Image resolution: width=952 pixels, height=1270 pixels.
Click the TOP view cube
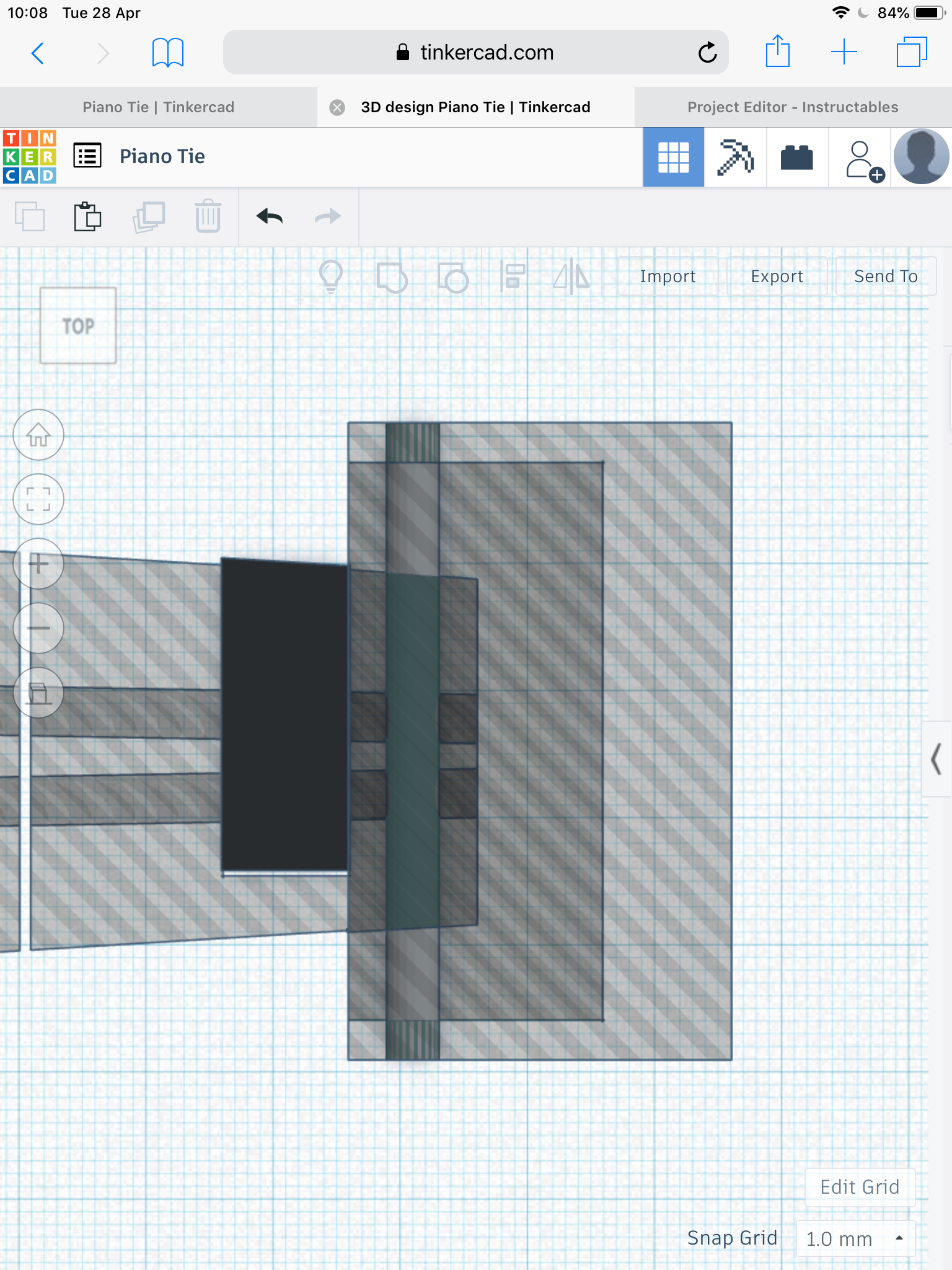coord(78,326)
